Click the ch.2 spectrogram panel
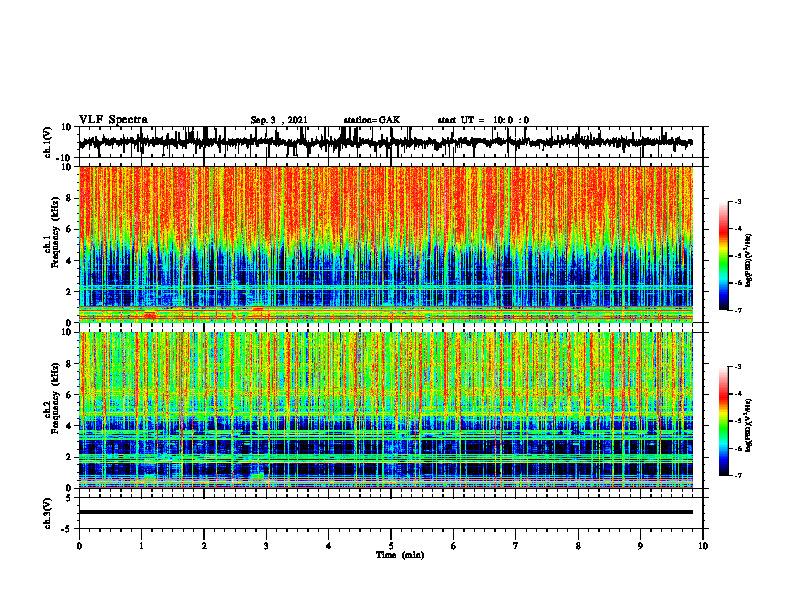The height and width of the screenshot is (612, 792). click(386, 410)
